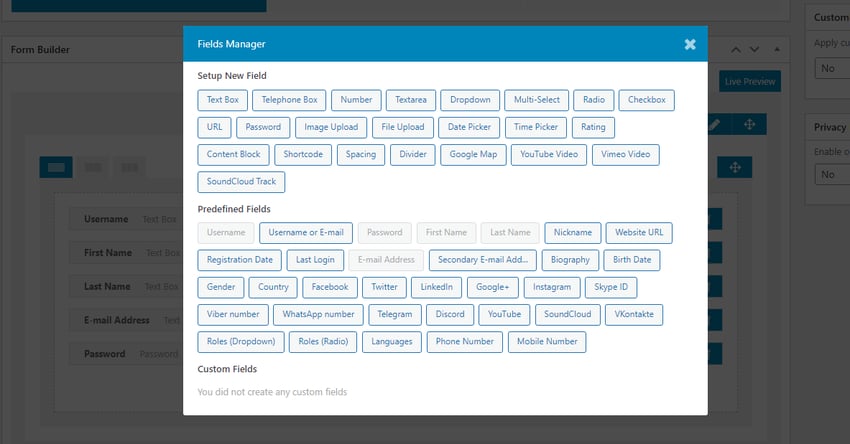Select the Roles (Radio) predefined field
Viewport: 850px width, 444px height.
click(323, 341)
